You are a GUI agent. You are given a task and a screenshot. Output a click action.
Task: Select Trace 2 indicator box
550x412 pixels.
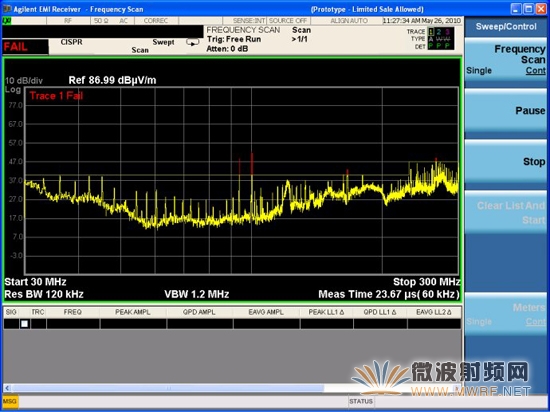click(439, 32)
